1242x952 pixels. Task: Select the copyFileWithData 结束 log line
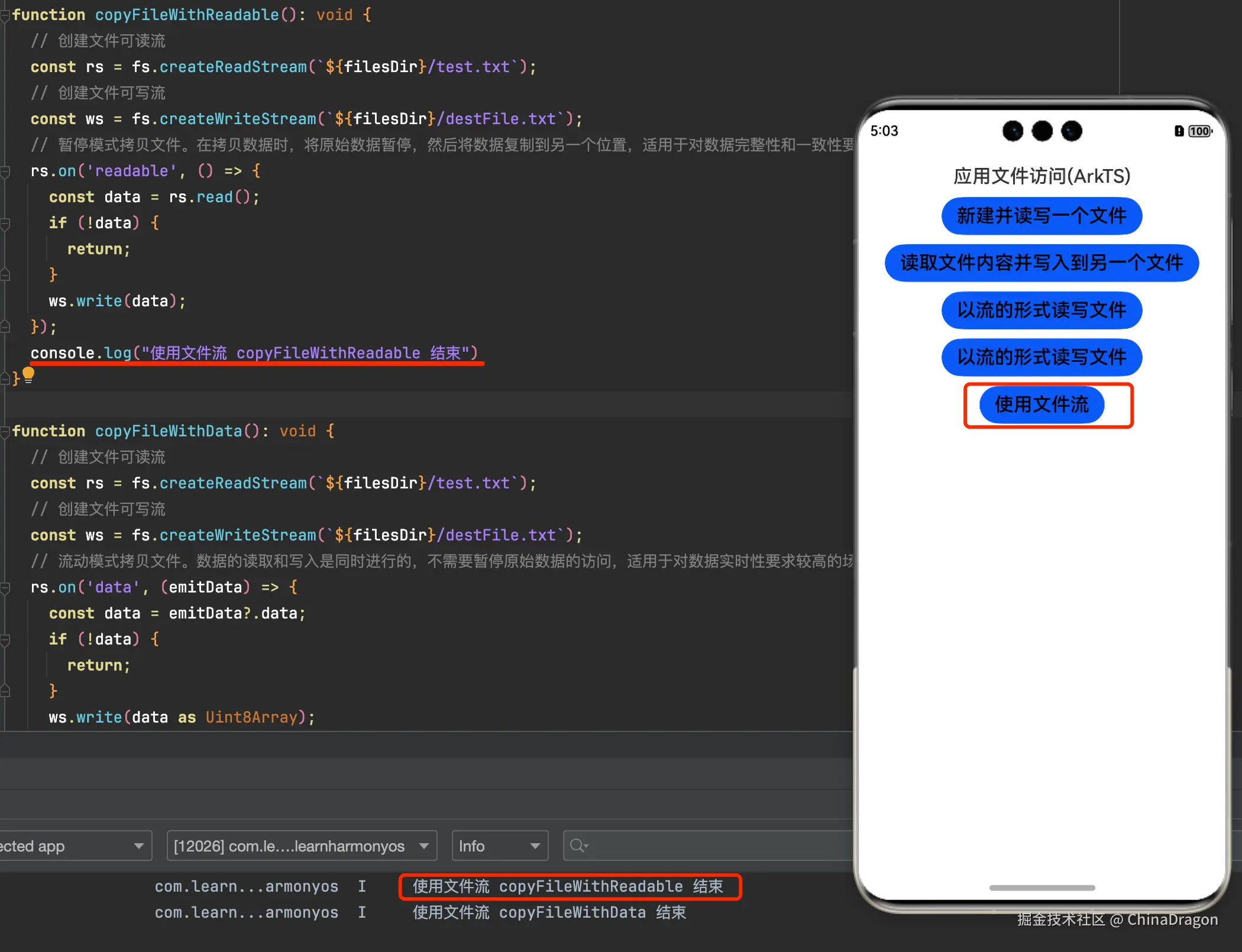549,912
